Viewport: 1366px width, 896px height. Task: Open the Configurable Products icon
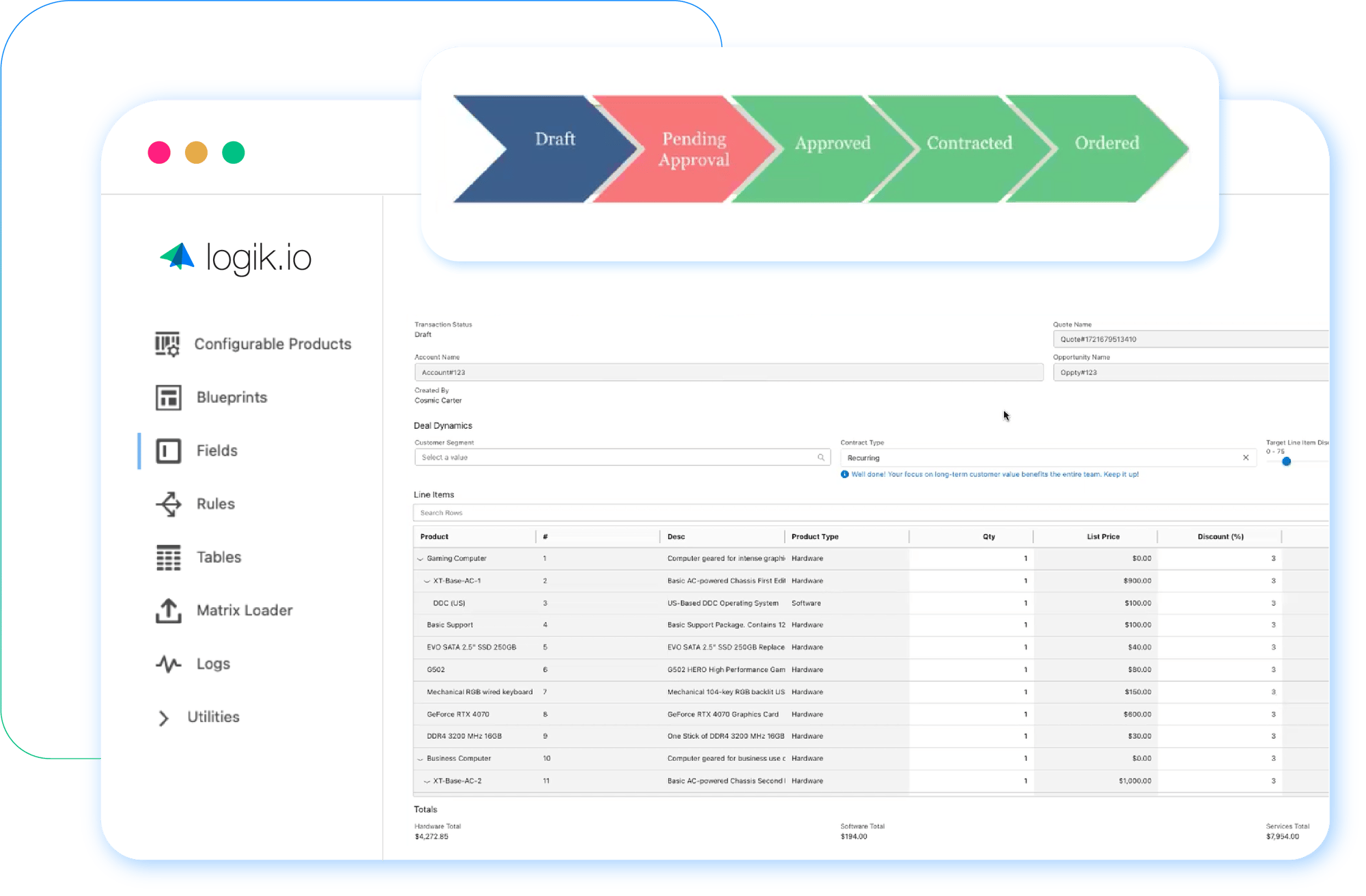point(167,344)
